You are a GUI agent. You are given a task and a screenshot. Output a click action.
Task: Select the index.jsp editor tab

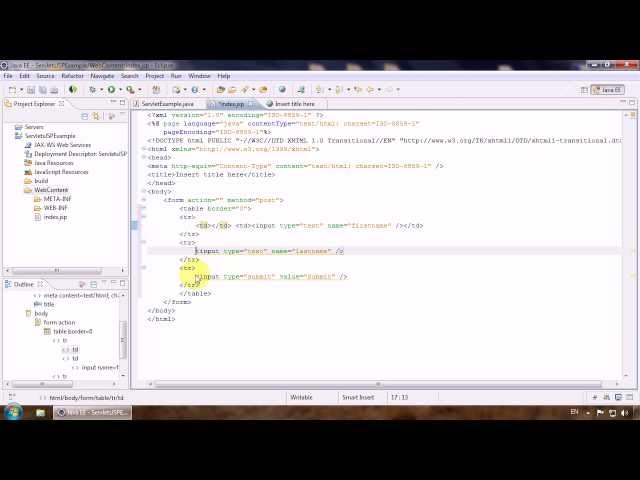click(x=231, y=104)
